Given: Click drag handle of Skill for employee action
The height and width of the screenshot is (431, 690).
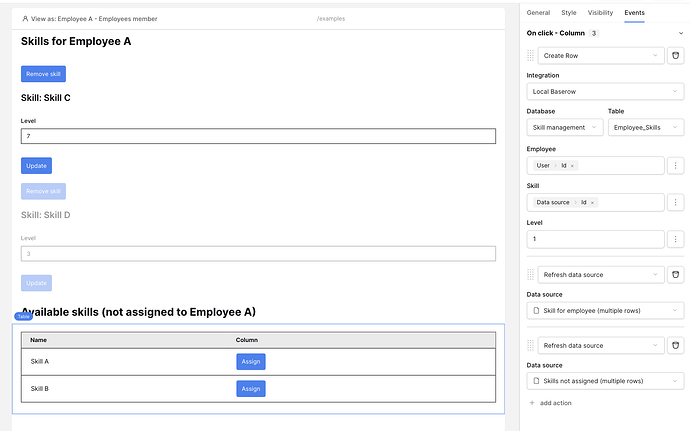Looking at the screenshot, I should (530, 274).
